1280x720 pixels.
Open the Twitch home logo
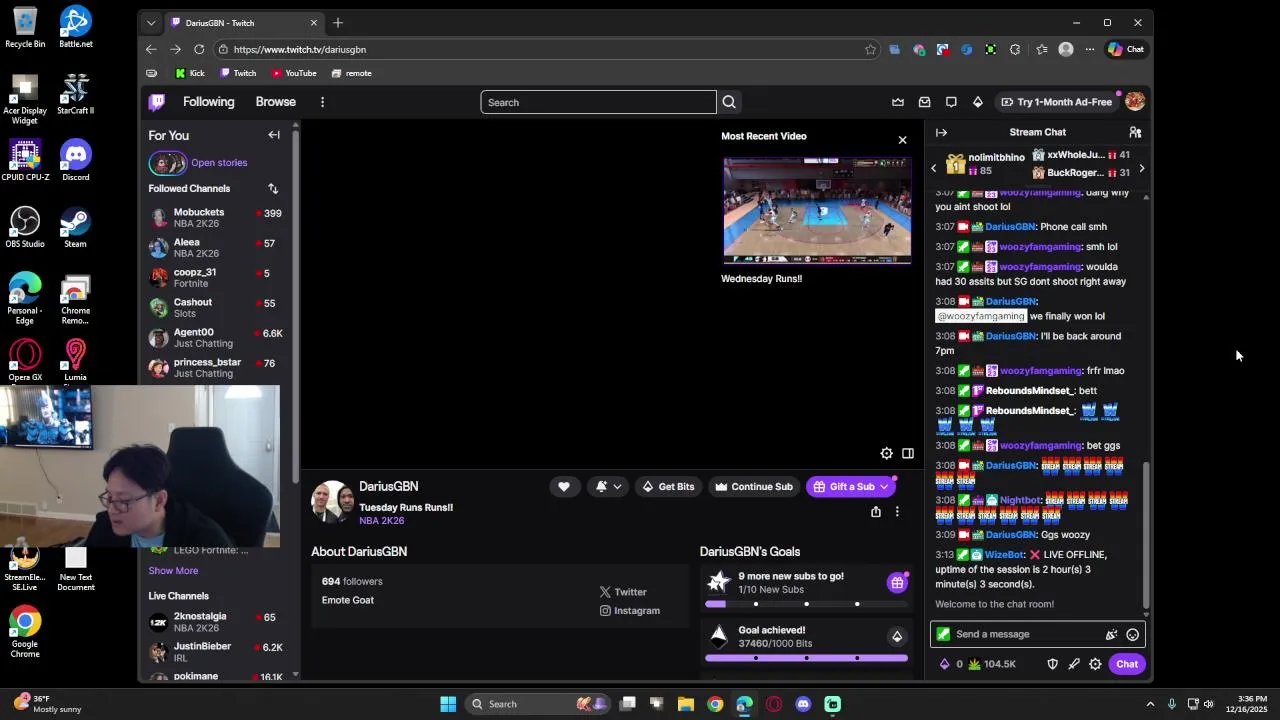click(x=157, y=102)
